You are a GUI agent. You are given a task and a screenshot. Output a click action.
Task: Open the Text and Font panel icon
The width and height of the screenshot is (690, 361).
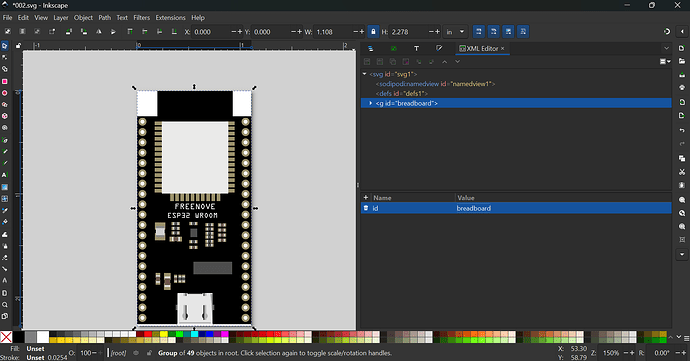(x=416, y=48)
